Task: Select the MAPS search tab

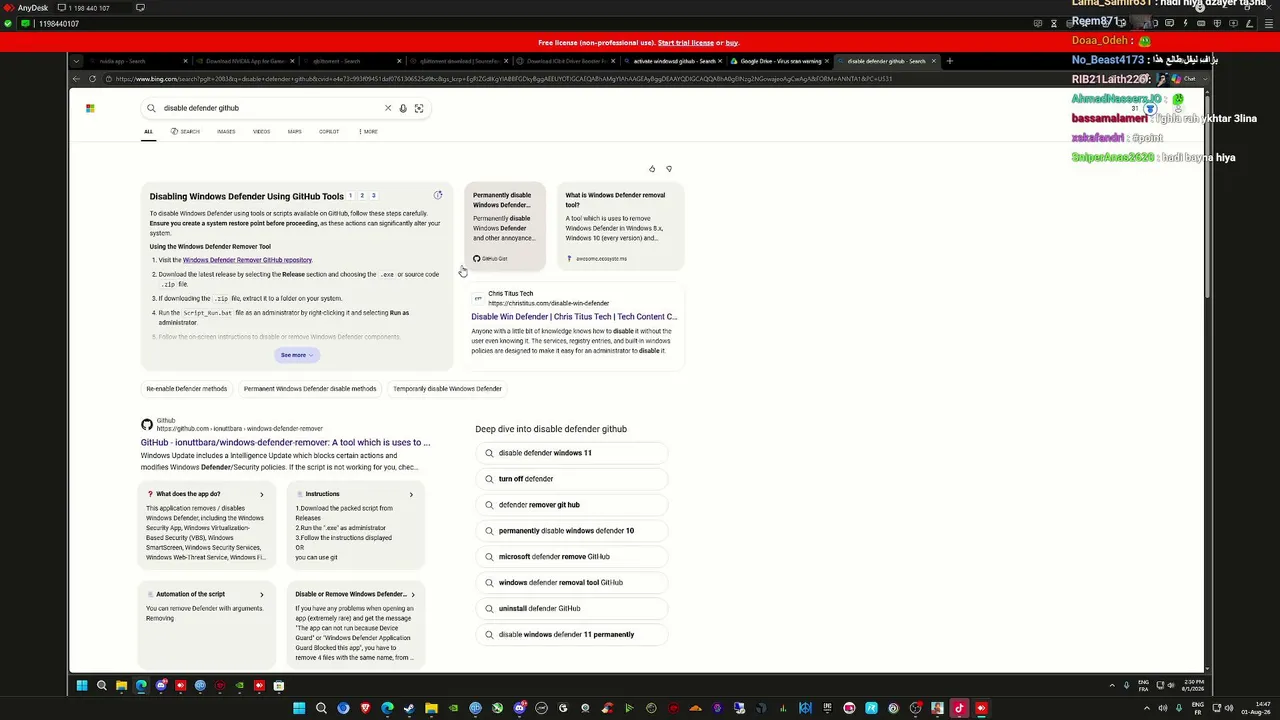Action: pyautogui.click(x=295, y=131)
